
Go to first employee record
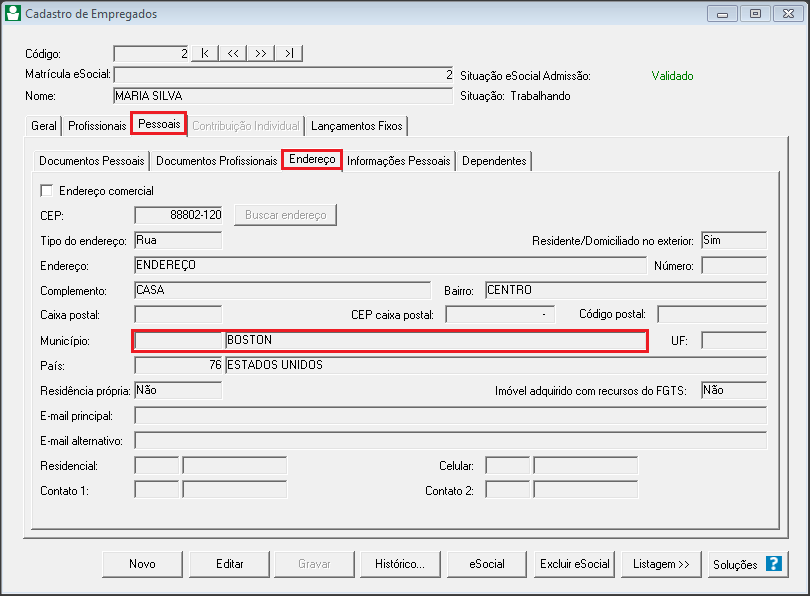pos(204,53)
